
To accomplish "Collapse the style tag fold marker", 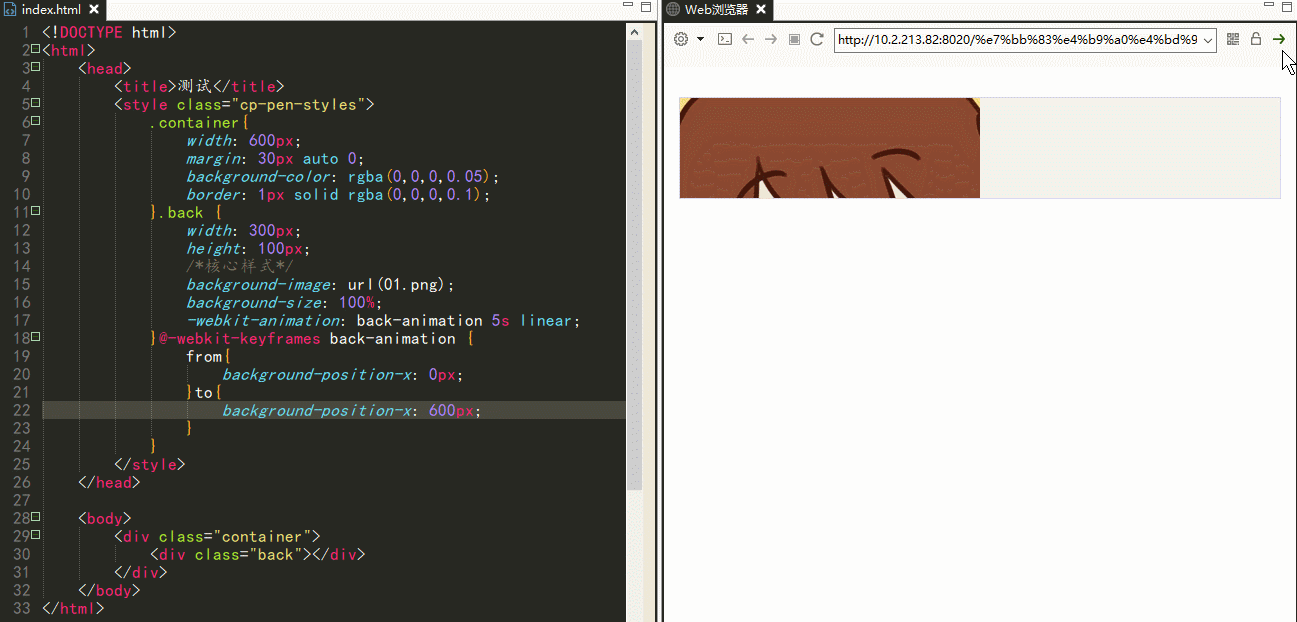I will [35, 102].
